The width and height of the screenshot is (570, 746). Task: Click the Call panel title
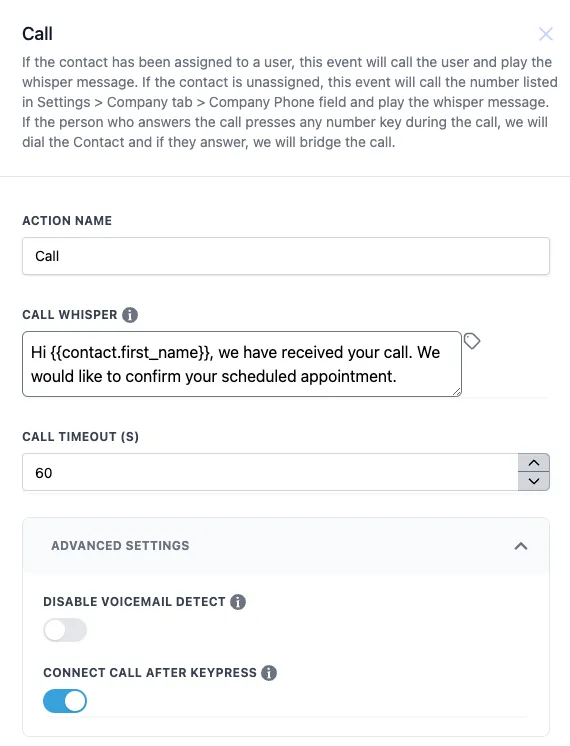tap(38, 34)
